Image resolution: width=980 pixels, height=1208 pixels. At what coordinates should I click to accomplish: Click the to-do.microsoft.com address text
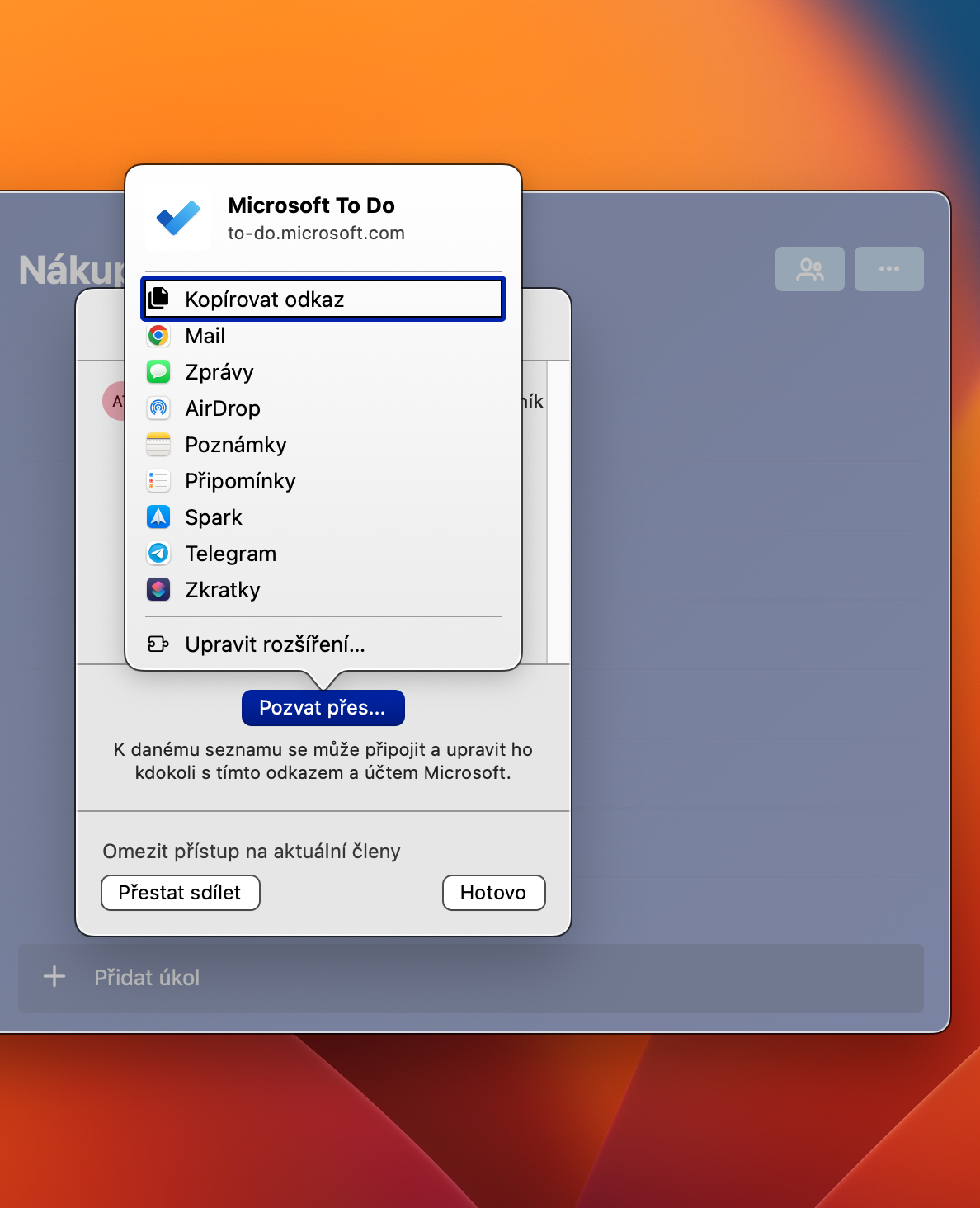(317, 234)
